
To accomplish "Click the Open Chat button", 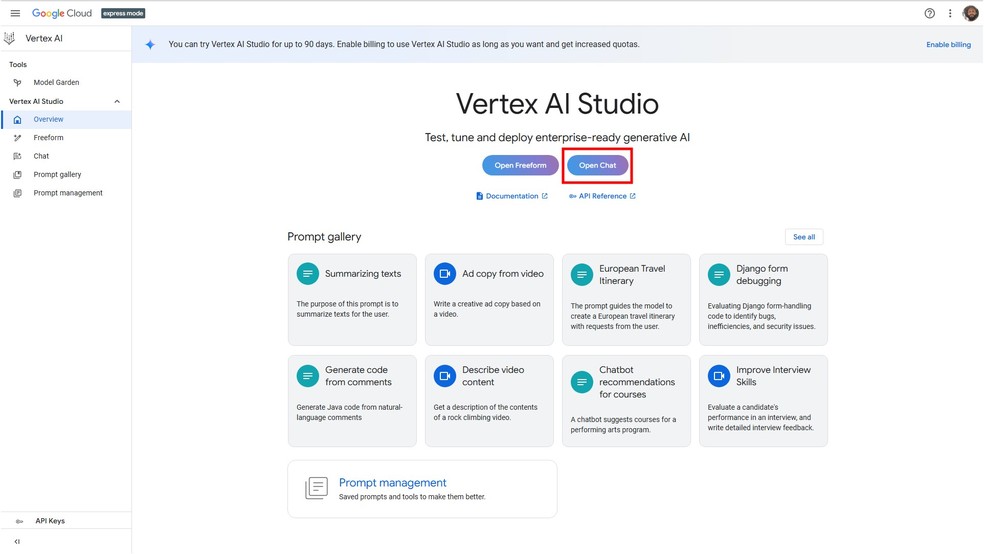I will point(597,166).
